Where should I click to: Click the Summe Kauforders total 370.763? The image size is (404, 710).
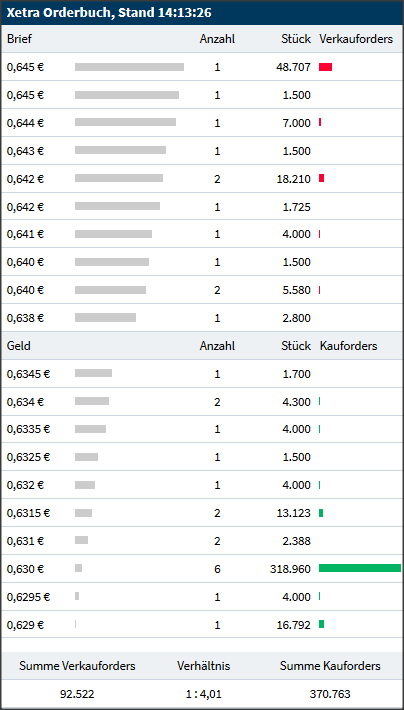pyautogui.click(x=330, y=694)
